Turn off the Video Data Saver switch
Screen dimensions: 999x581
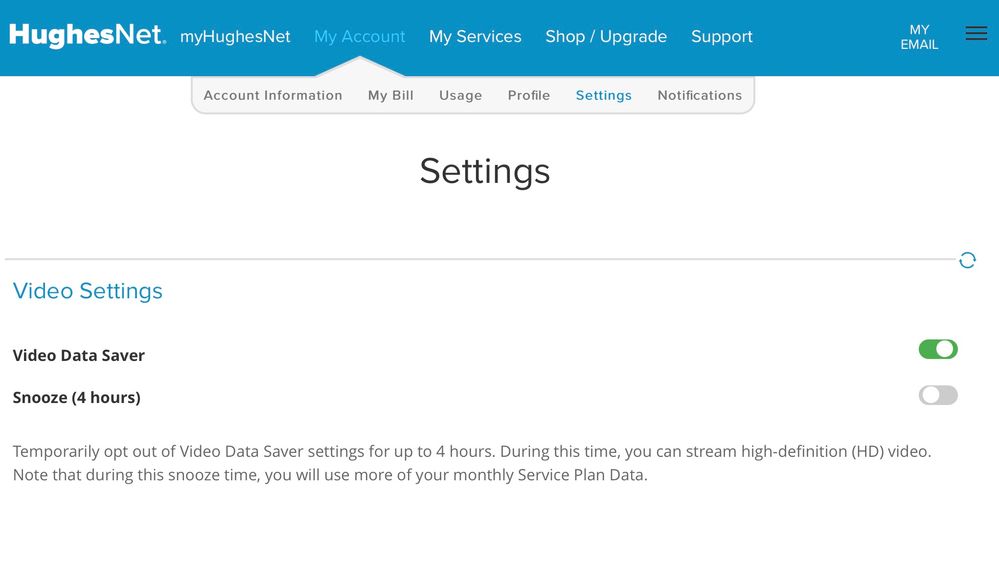[938, 349]
